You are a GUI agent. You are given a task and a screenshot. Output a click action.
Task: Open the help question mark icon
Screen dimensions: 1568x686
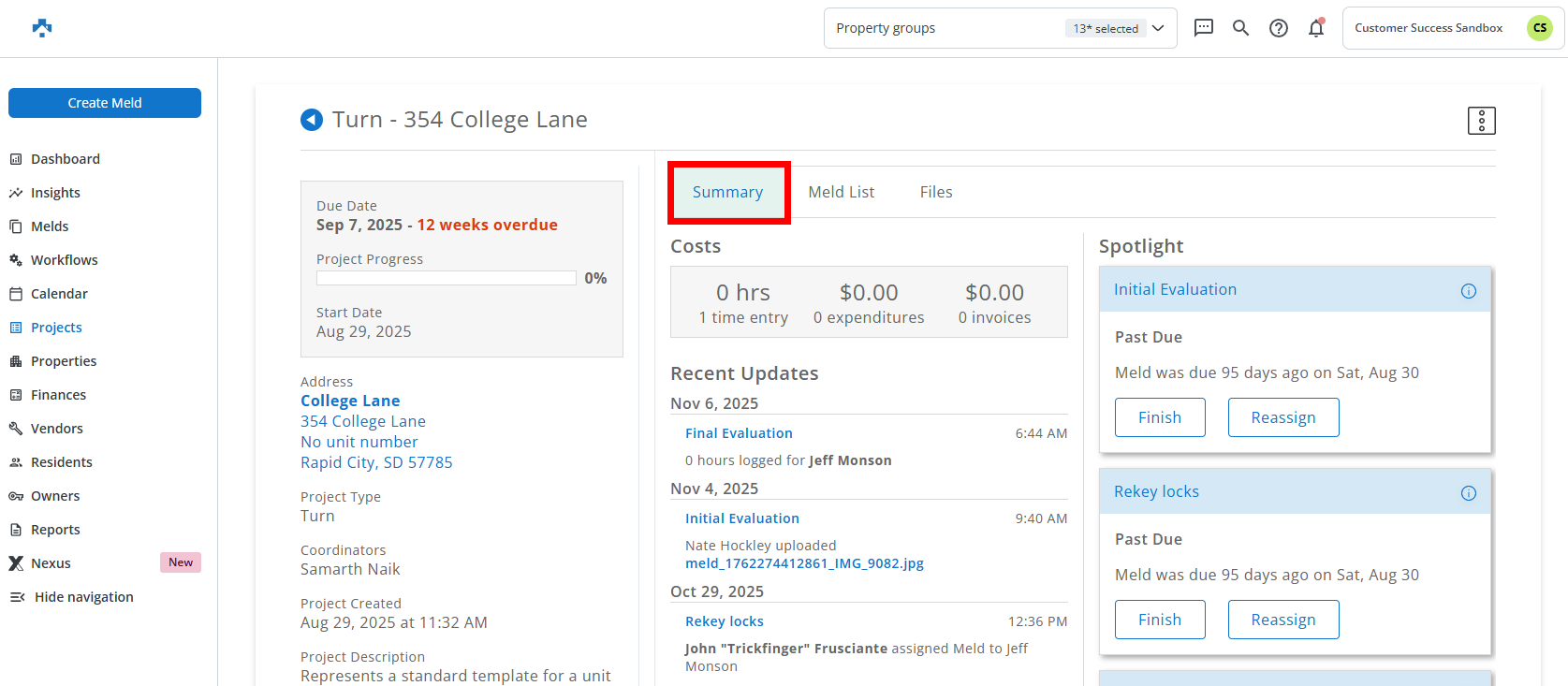point(1278,28)
